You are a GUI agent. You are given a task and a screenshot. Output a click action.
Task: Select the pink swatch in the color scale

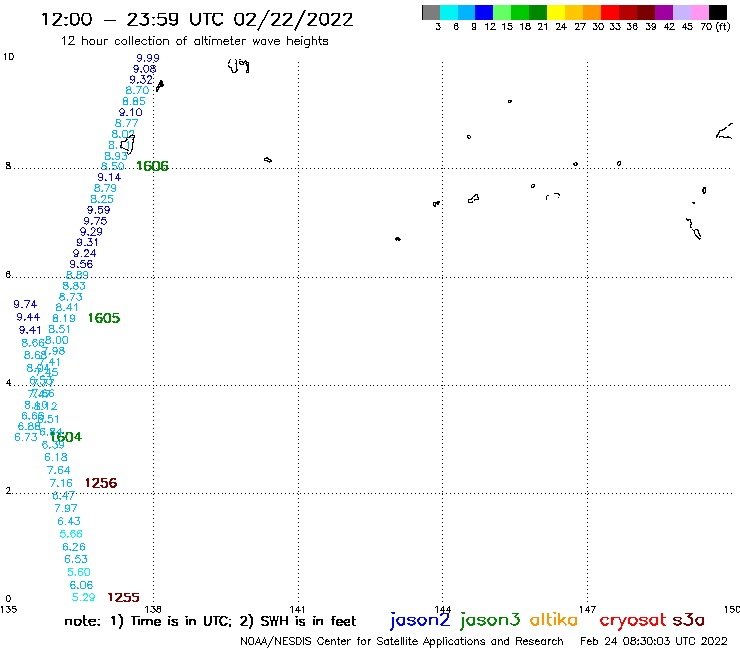(x=699, y=12)
